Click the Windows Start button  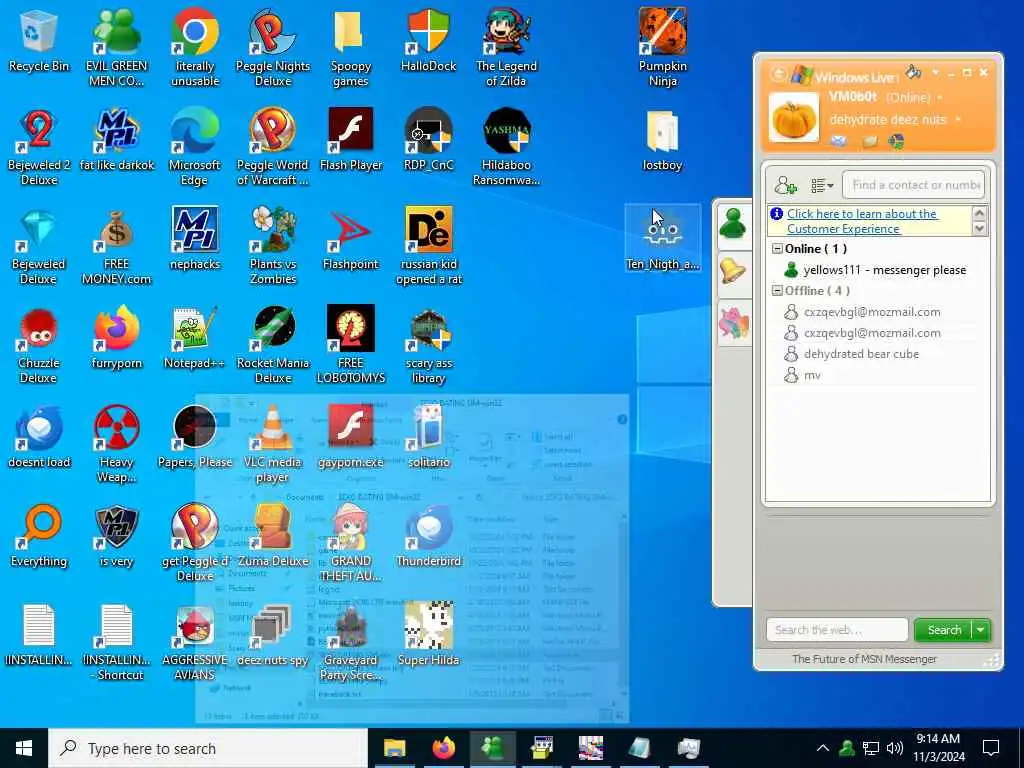(24, 748)
